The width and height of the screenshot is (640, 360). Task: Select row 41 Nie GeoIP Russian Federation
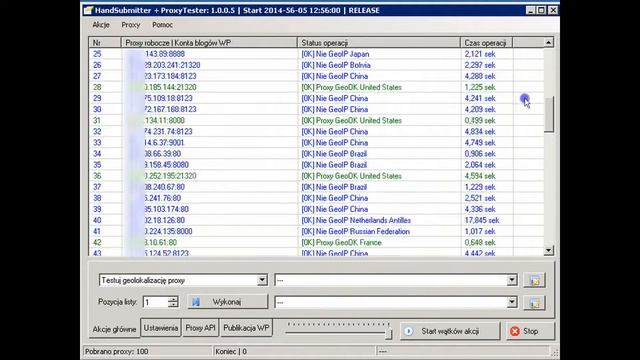[x=316, y=231]
